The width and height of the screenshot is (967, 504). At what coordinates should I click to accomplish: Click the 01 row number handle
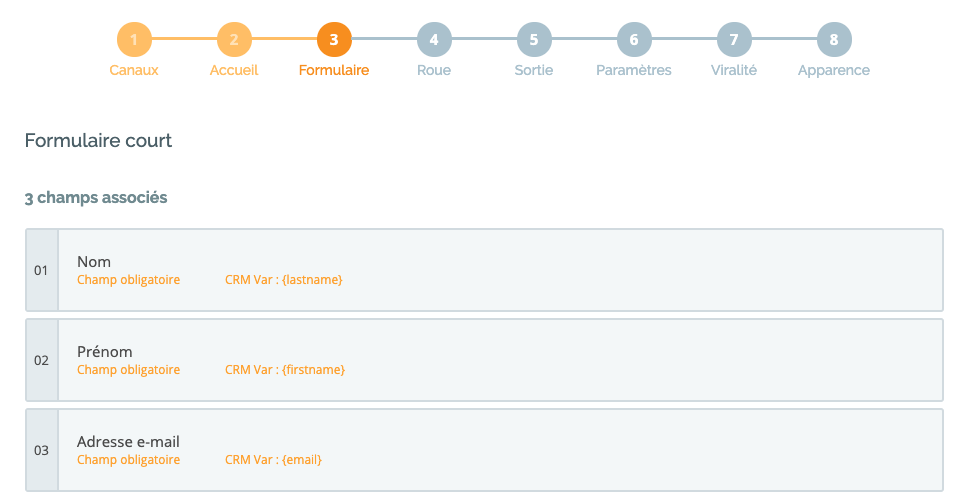[41, 270]
